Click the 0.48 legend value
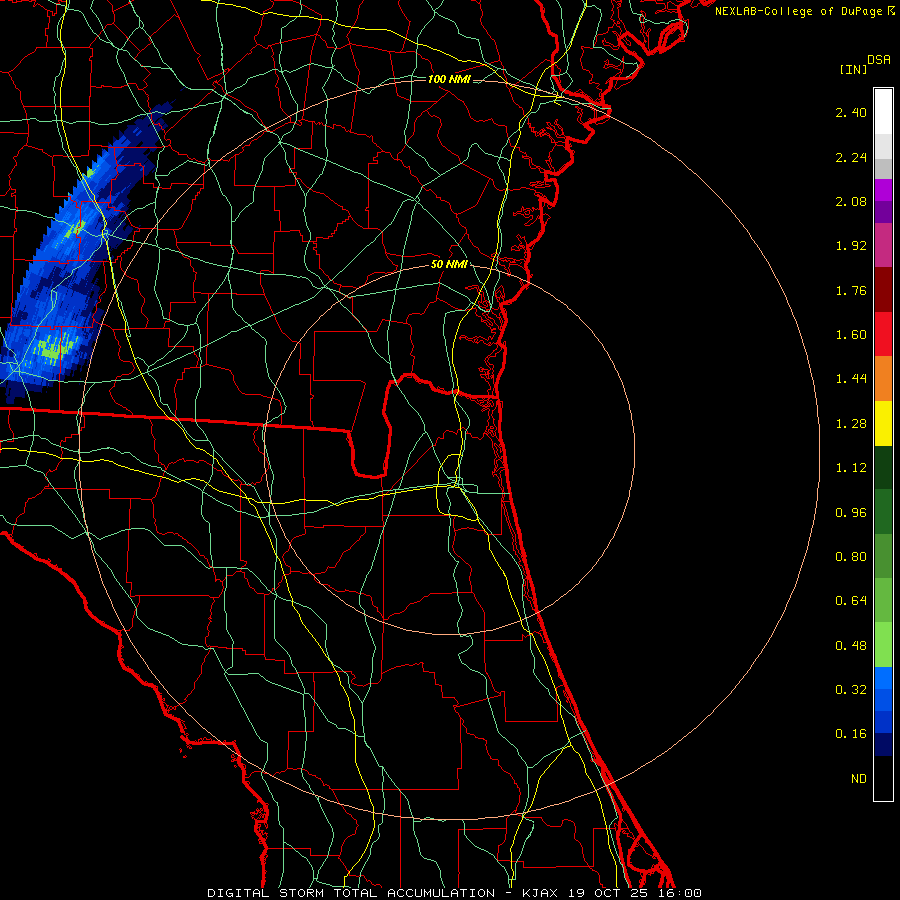The height and width of the screenshot is (900, 900). [851, 646]
